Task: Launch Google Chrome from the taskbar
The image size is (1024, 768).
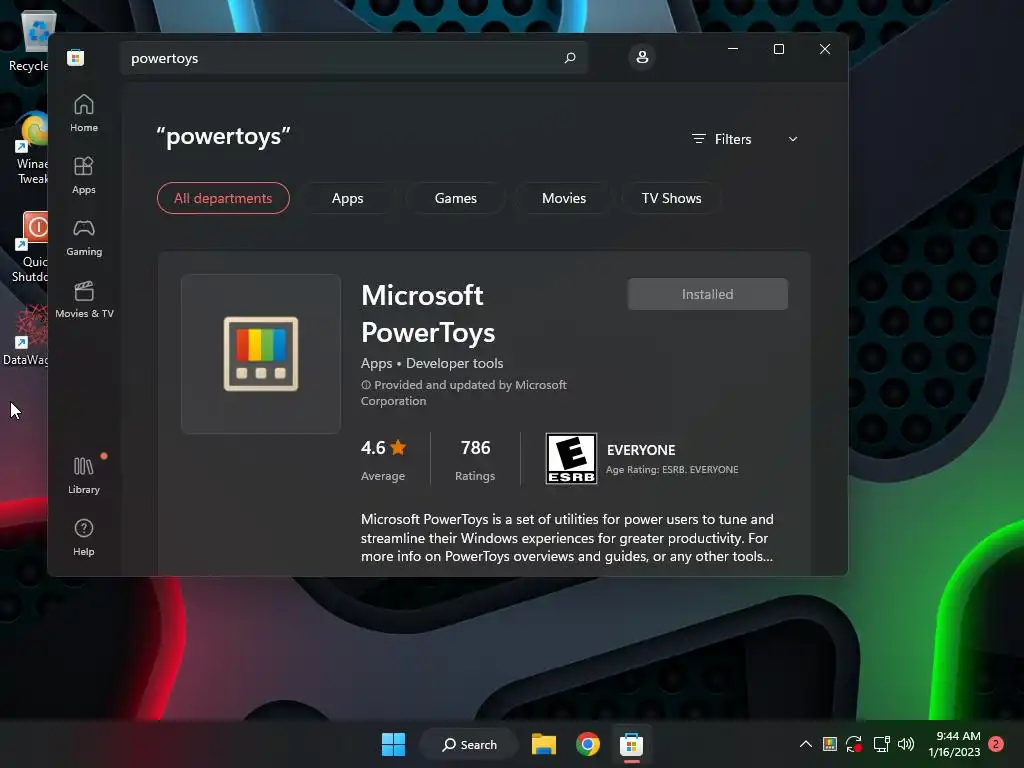Action: (x=588, y=744)
